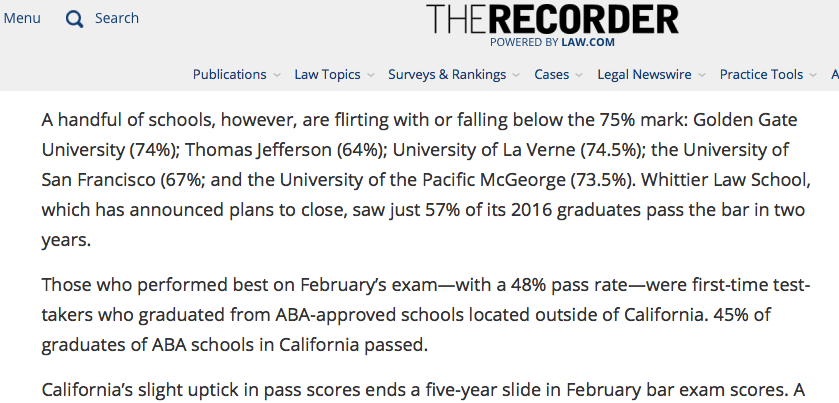Expand the Legal Newswire chevron
The height and width of the screenshot is (403, 839).
(702, 75)
